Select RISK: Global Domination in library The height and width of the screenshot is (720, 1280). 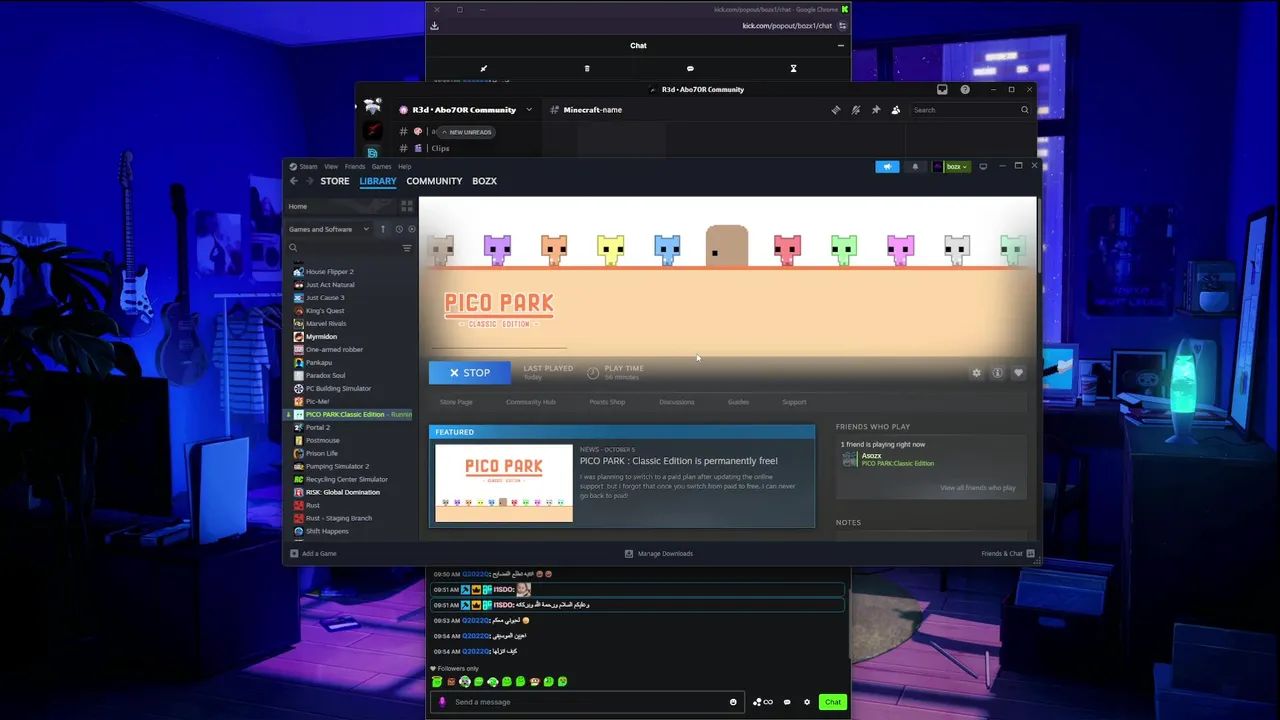coord(342,493)
